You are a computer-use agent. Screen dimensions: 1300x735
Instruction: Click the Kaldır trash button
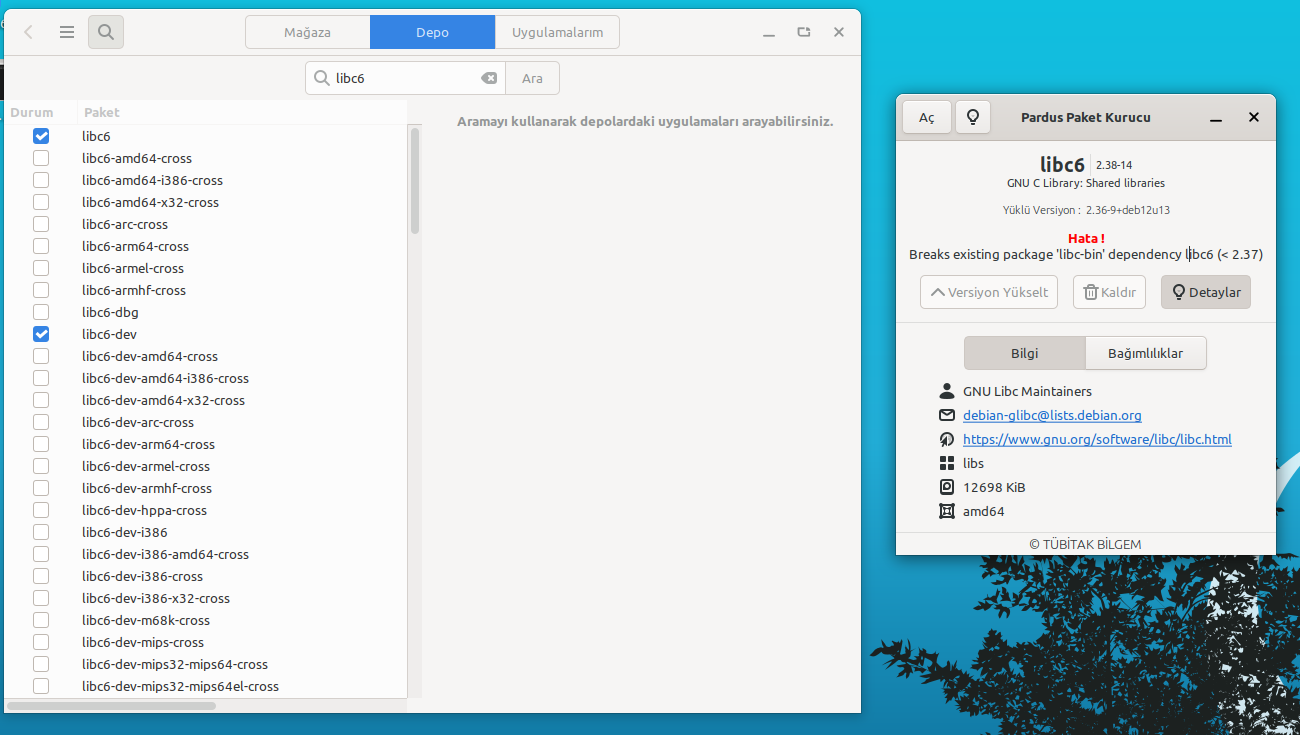pos(1109,292)
